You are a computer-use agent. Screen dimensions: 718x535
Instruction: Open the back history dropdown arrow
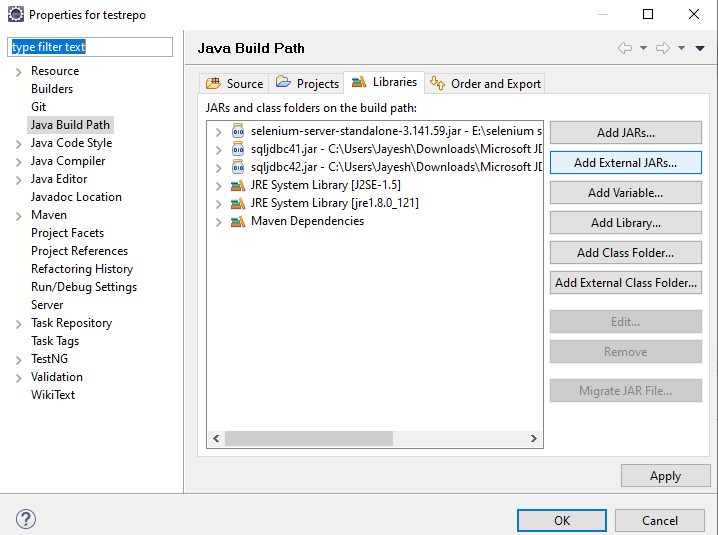click(643, 48)
